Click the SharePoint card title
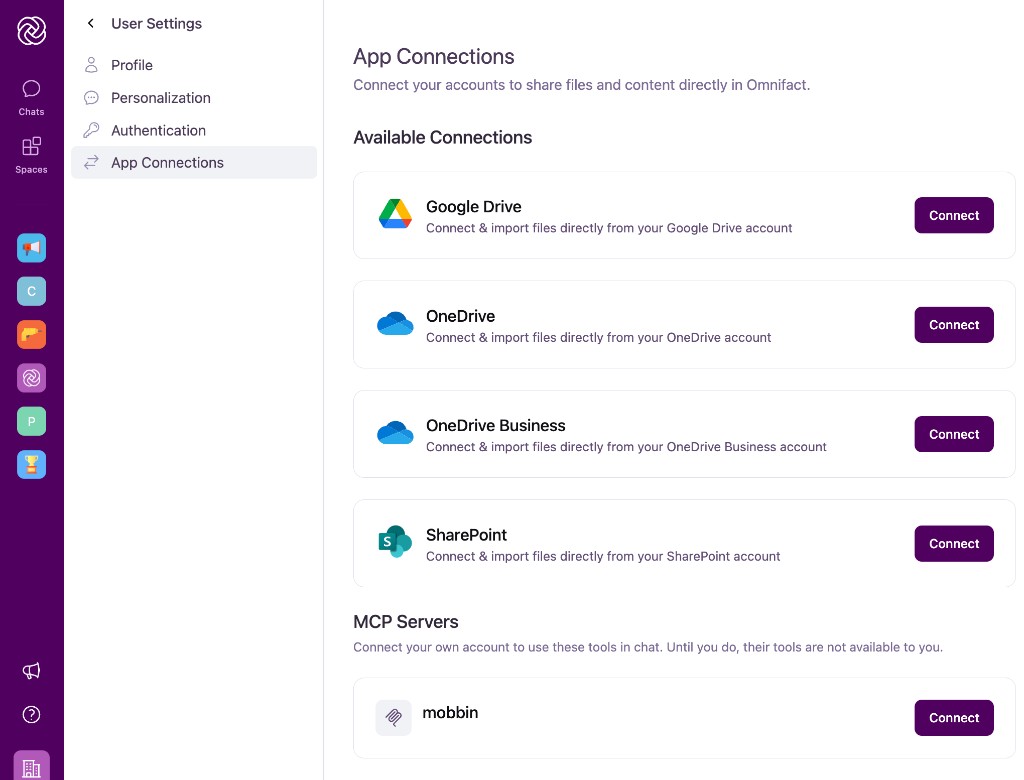 coord(466,535)
